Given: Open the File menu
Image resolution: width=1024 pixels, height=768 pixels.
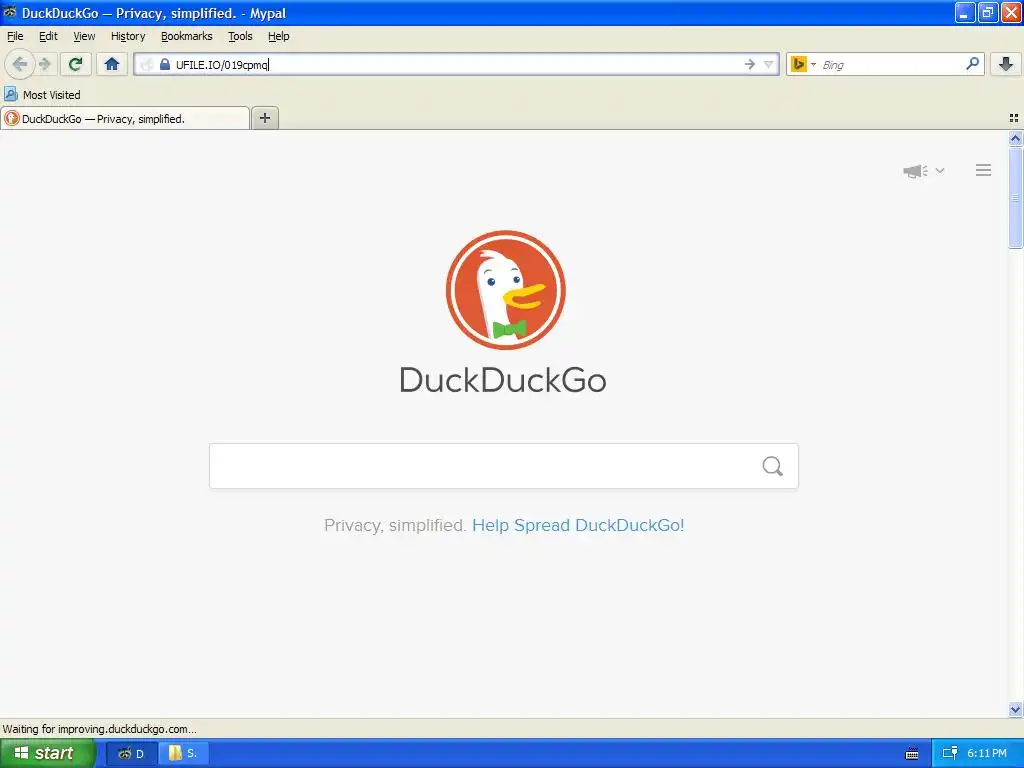Looking at the screenshot, I should [x=15, y=36].
